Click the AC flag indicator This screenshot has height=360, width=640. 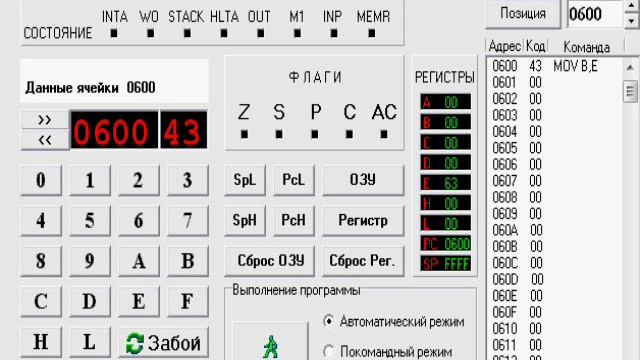[384, 134]
